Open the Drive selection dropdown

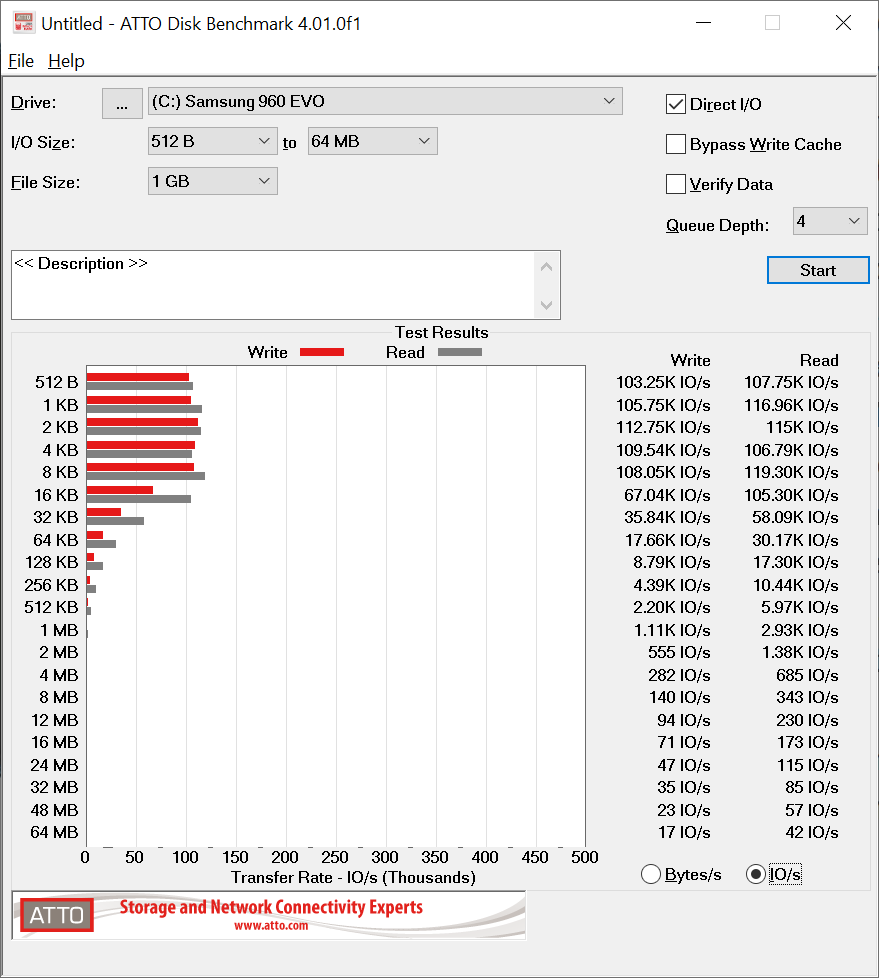point(385,101)
